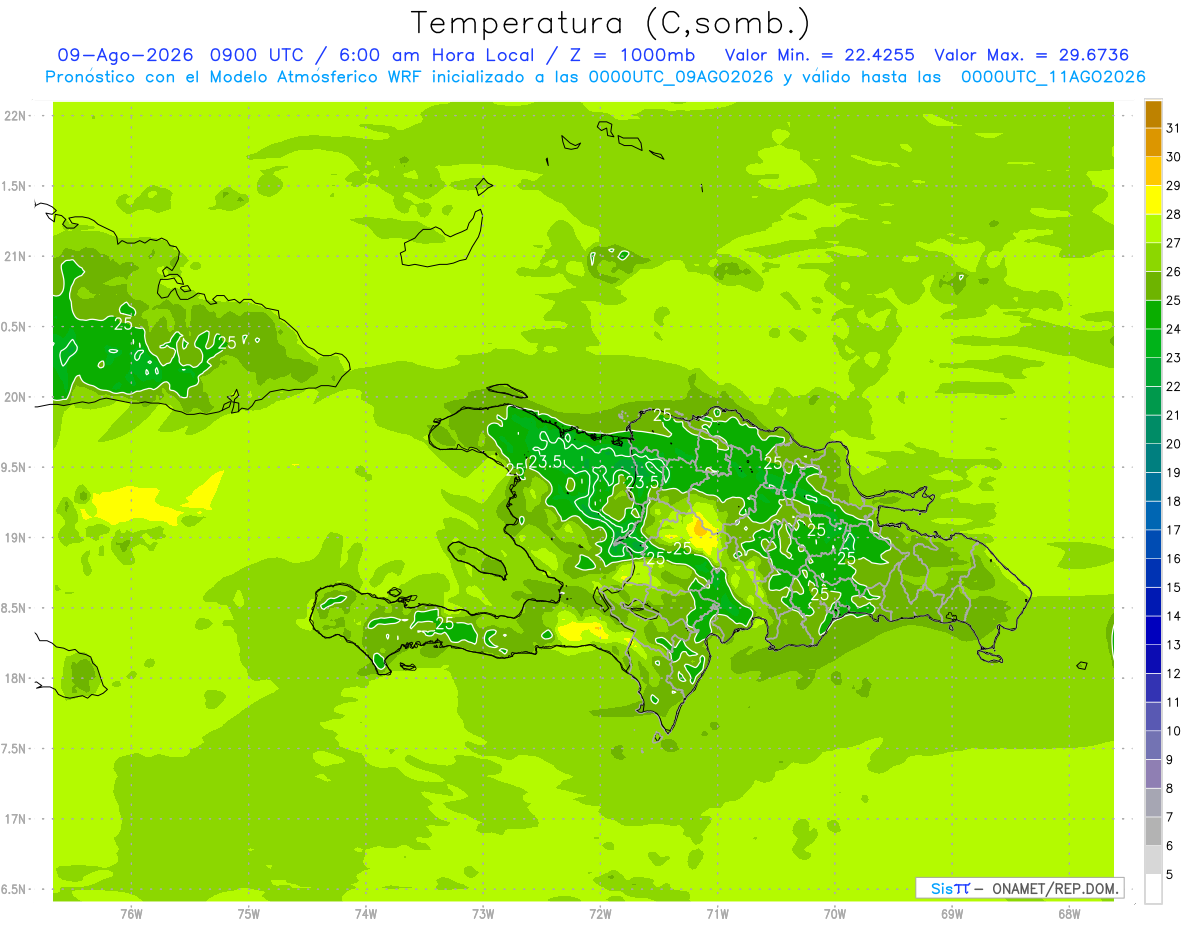The height and width of the screenshot is (927, 1200).
Task: Click the '7.5N' latitude label
Action: tap(15, 749)
